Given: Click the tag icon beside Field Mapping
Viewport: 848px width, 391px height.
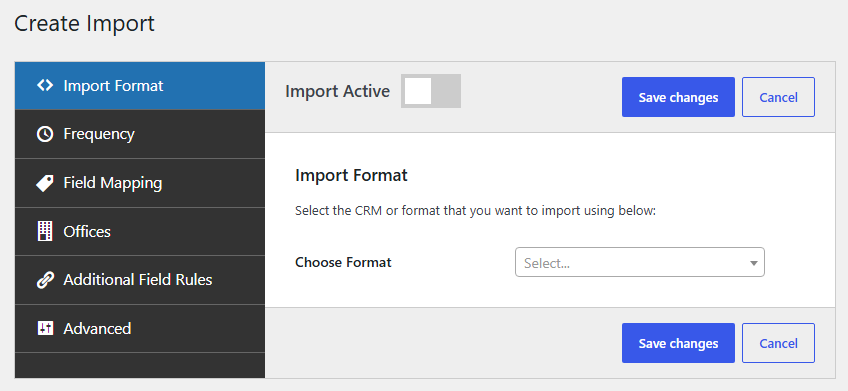Looking at the screenshot, I should (x=45, y=183).
